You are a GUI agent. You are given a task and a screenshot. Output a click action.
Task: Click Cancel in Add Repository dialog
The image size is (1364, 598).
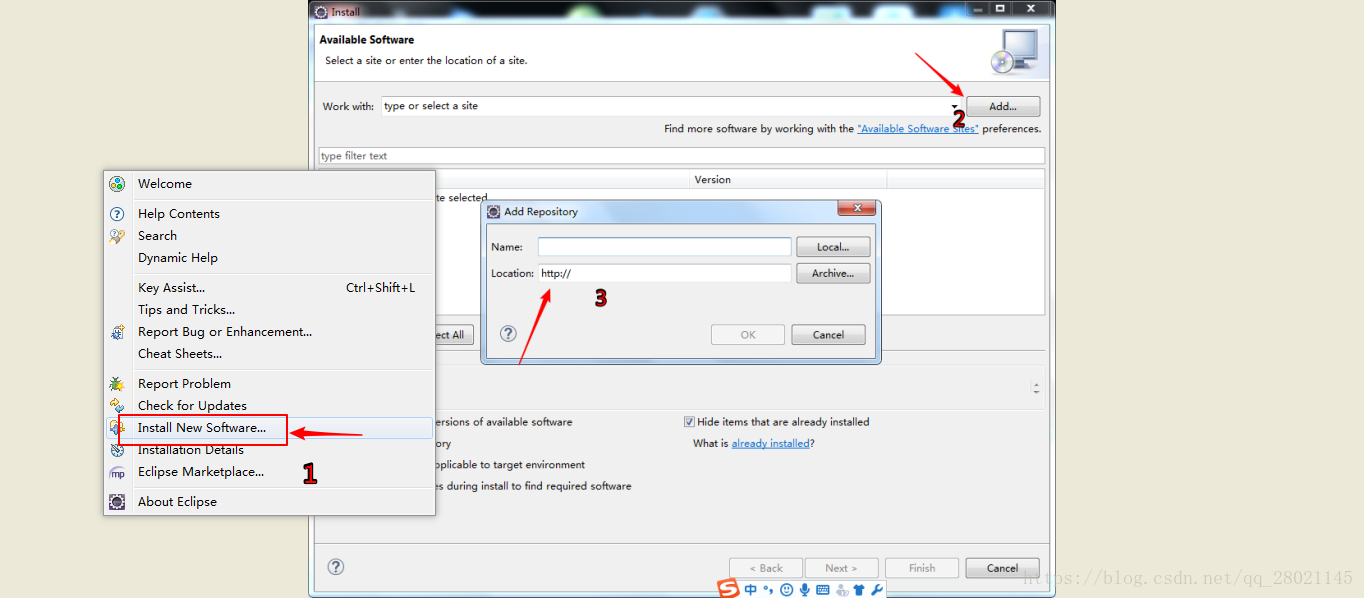828,335
